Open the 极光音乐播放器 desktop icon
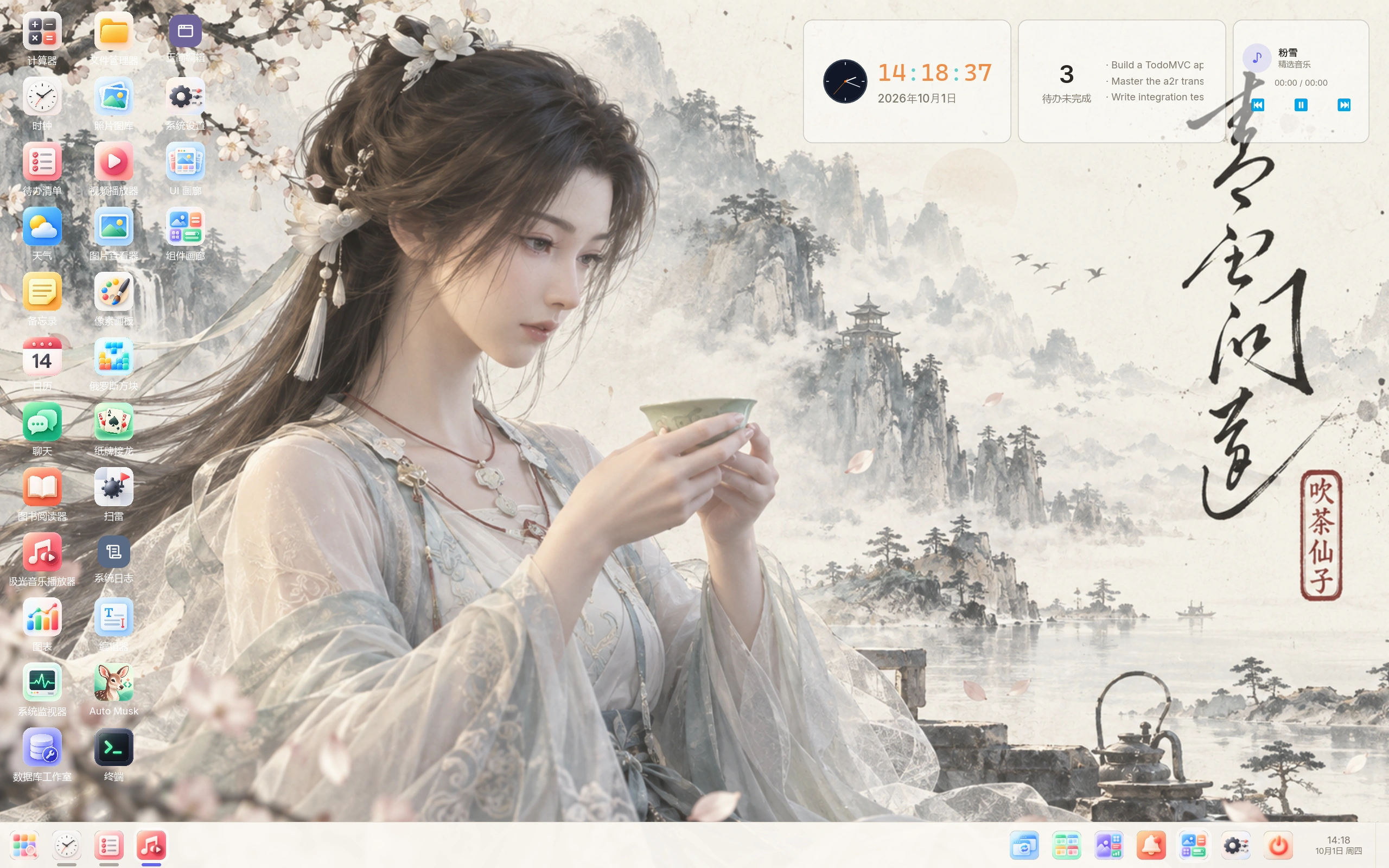The image size is (1389, 868). (x=42, y=552)
